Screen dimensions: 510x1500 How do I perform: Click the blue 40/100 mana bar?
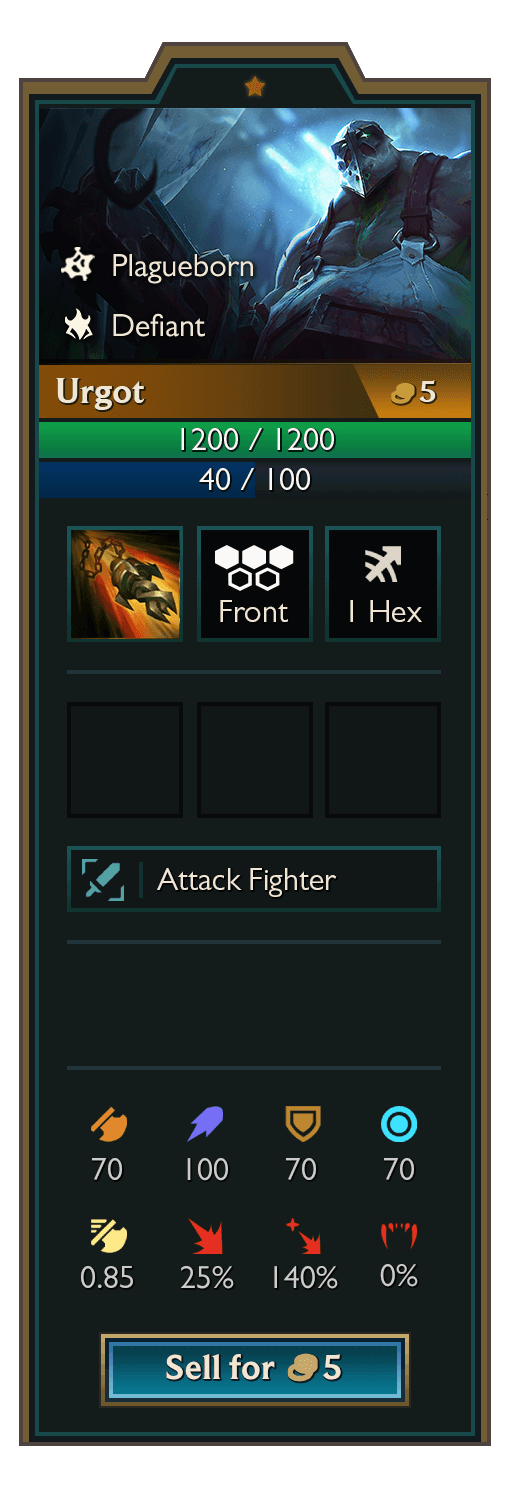[x=255, y=479]
